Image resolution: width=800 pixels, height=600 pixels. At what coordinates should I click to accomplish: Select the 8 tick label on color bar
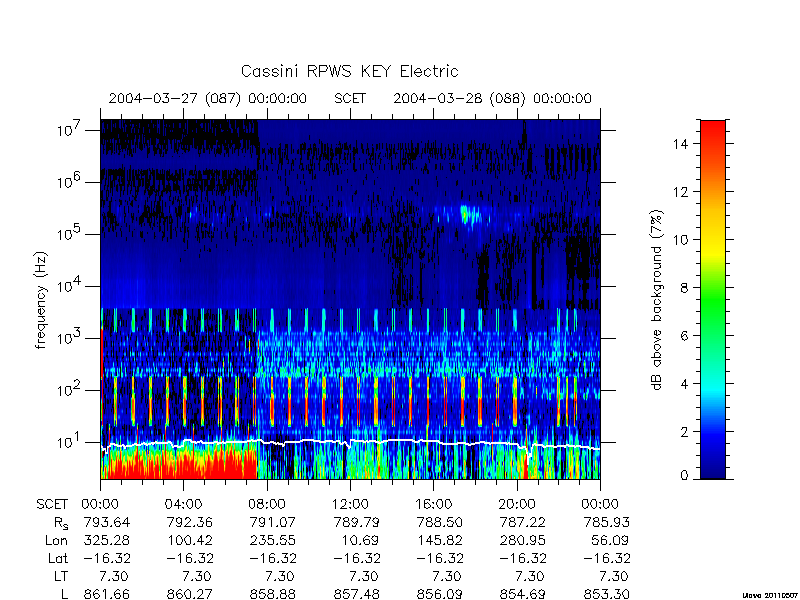click(684, 288)
